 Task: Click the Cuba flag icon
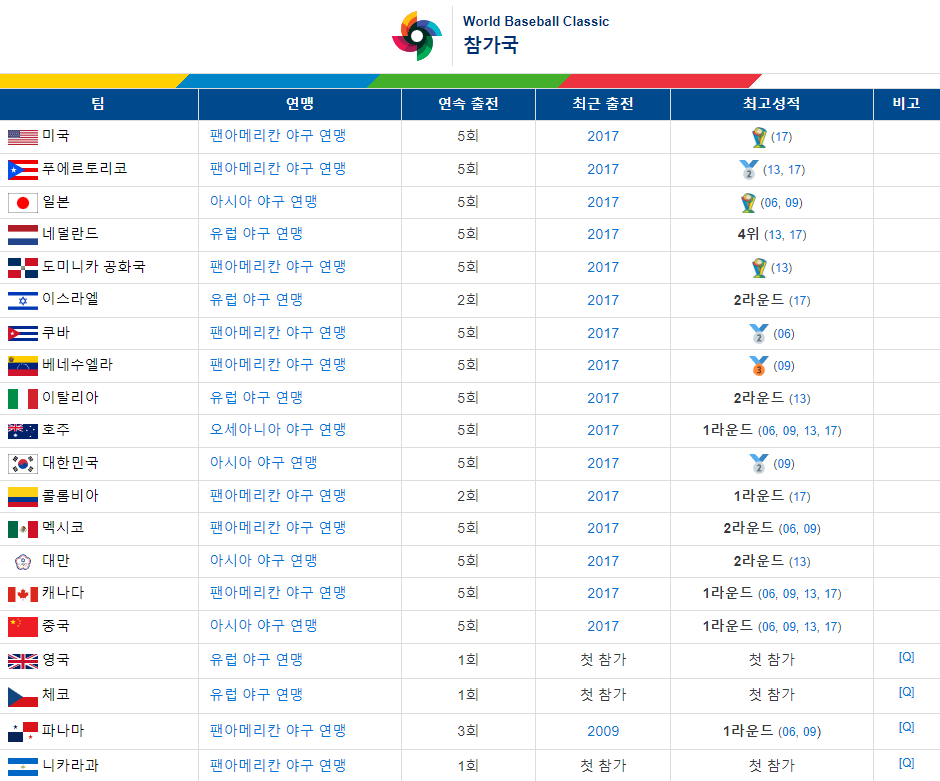(23, 333)
